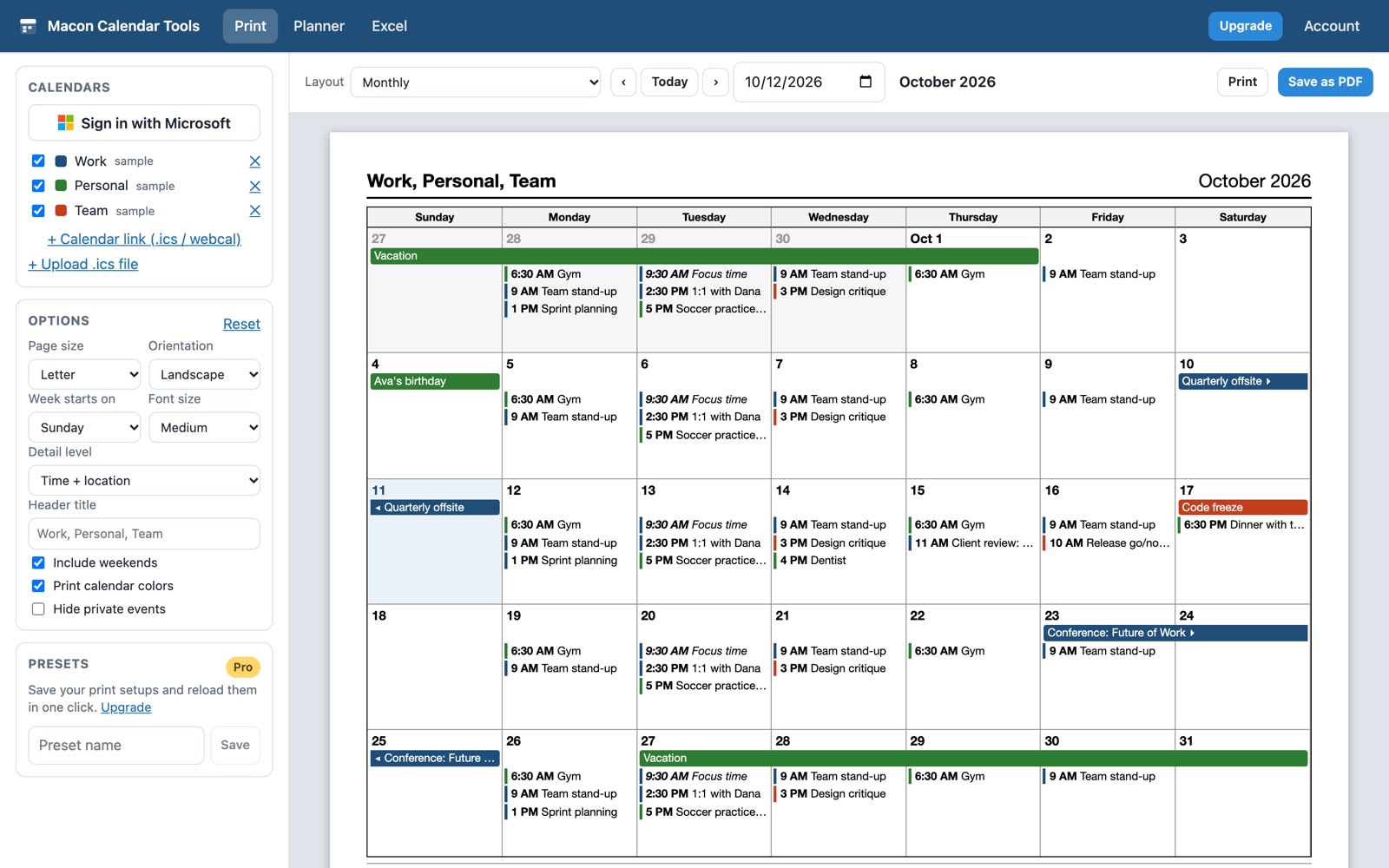Click the Work calendar blue color swatch
Image resolution: width=1389 pixels, height=868 pixels.
[x=62, y=161]
